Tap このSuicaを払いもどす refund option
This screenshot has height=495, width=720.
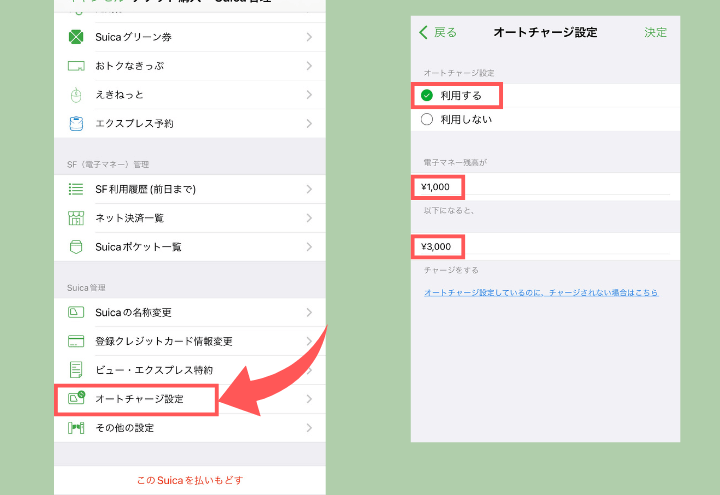190,480
